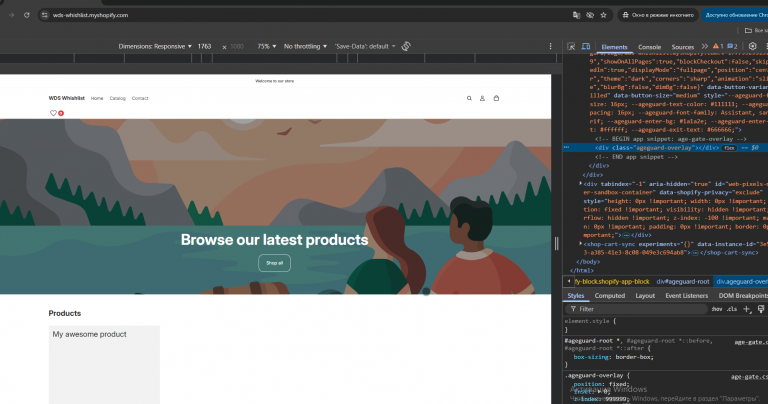Viewport: 768px width, 404px height.
Task: Click the ellipsis on the selected DOM row
Action: pos(567,147)
